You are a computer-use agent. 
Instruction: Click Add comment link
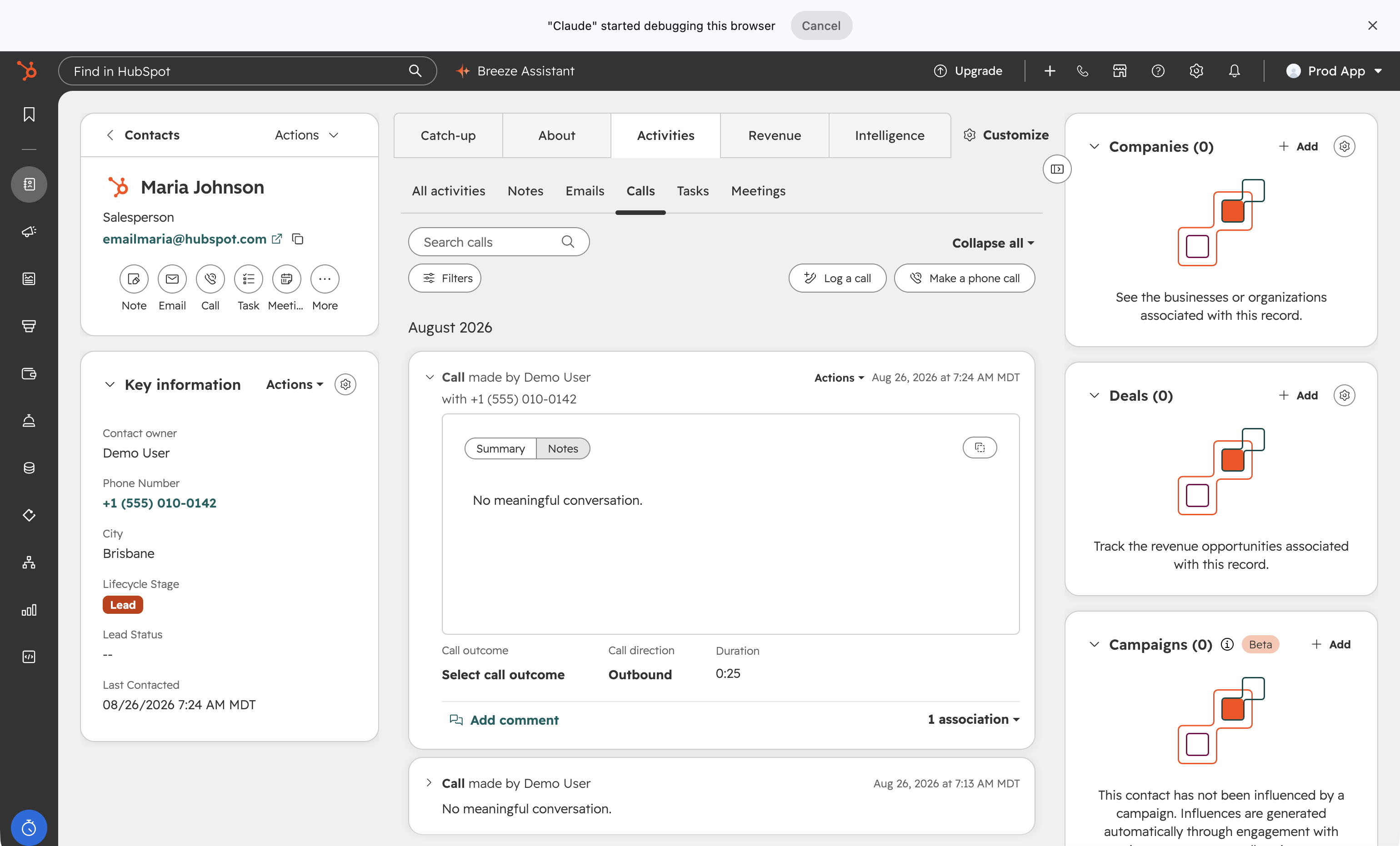point(504,720)
